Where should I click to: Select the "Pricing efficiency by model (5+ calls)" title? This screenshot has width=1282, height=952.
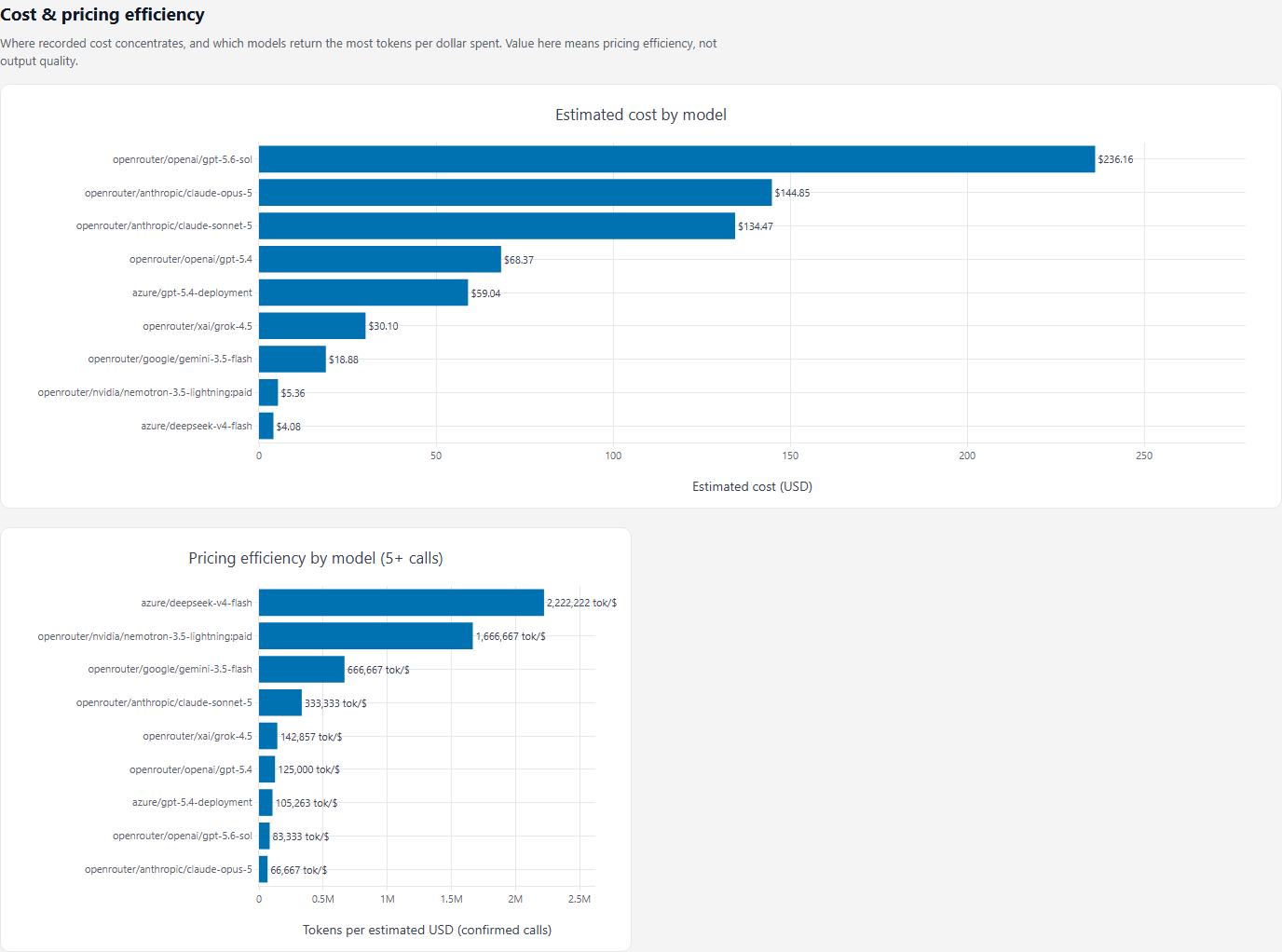click(x=316, y=558)
